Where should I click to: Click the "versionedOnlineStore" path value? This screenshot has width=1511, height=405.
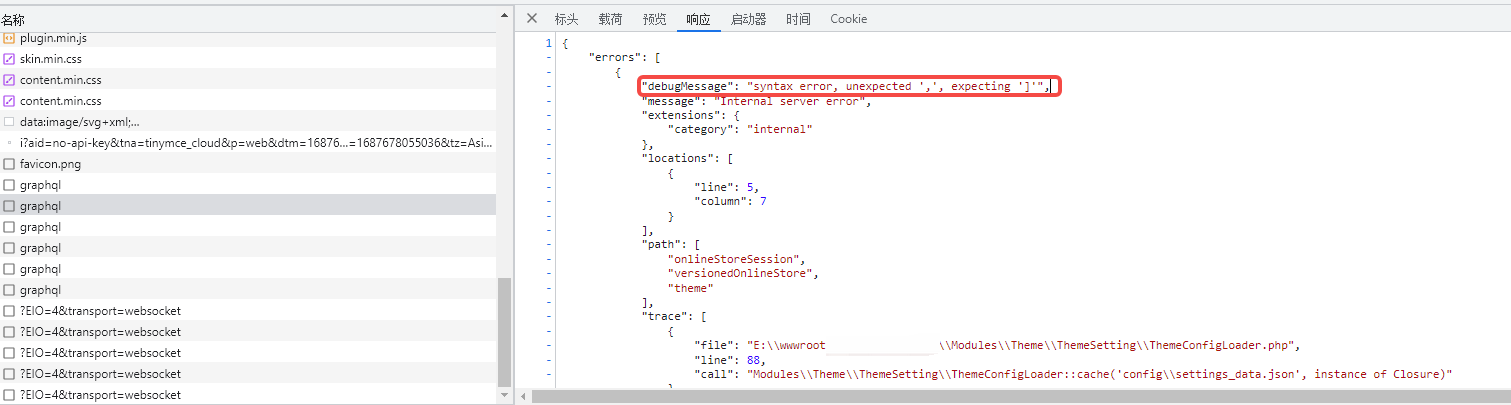[x=743, y=274]
